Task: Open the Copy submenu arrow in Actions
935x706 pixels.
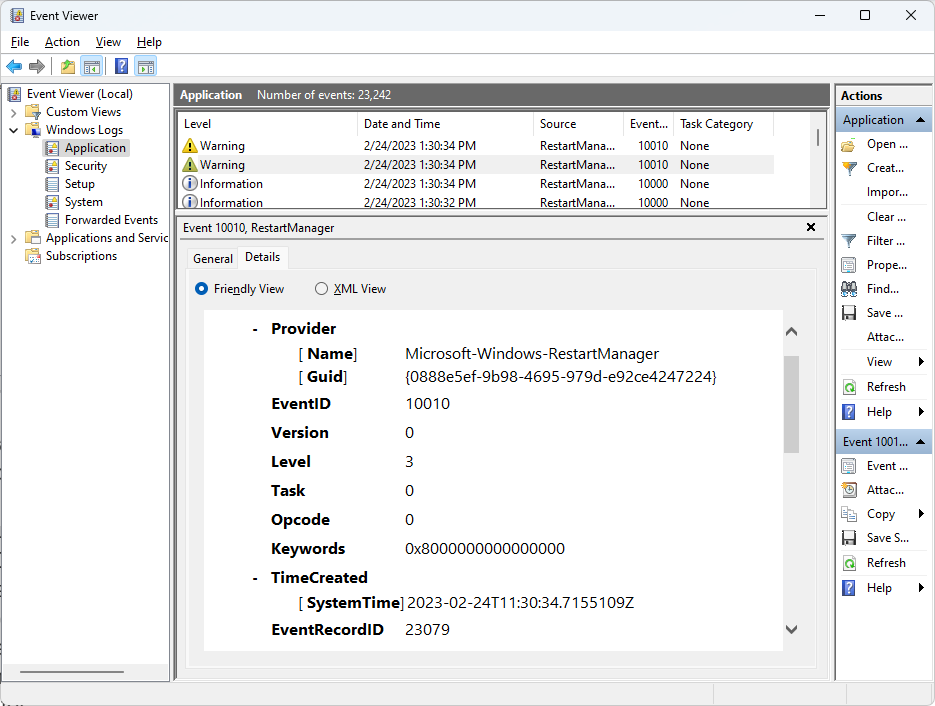Action: pos(921,513)
